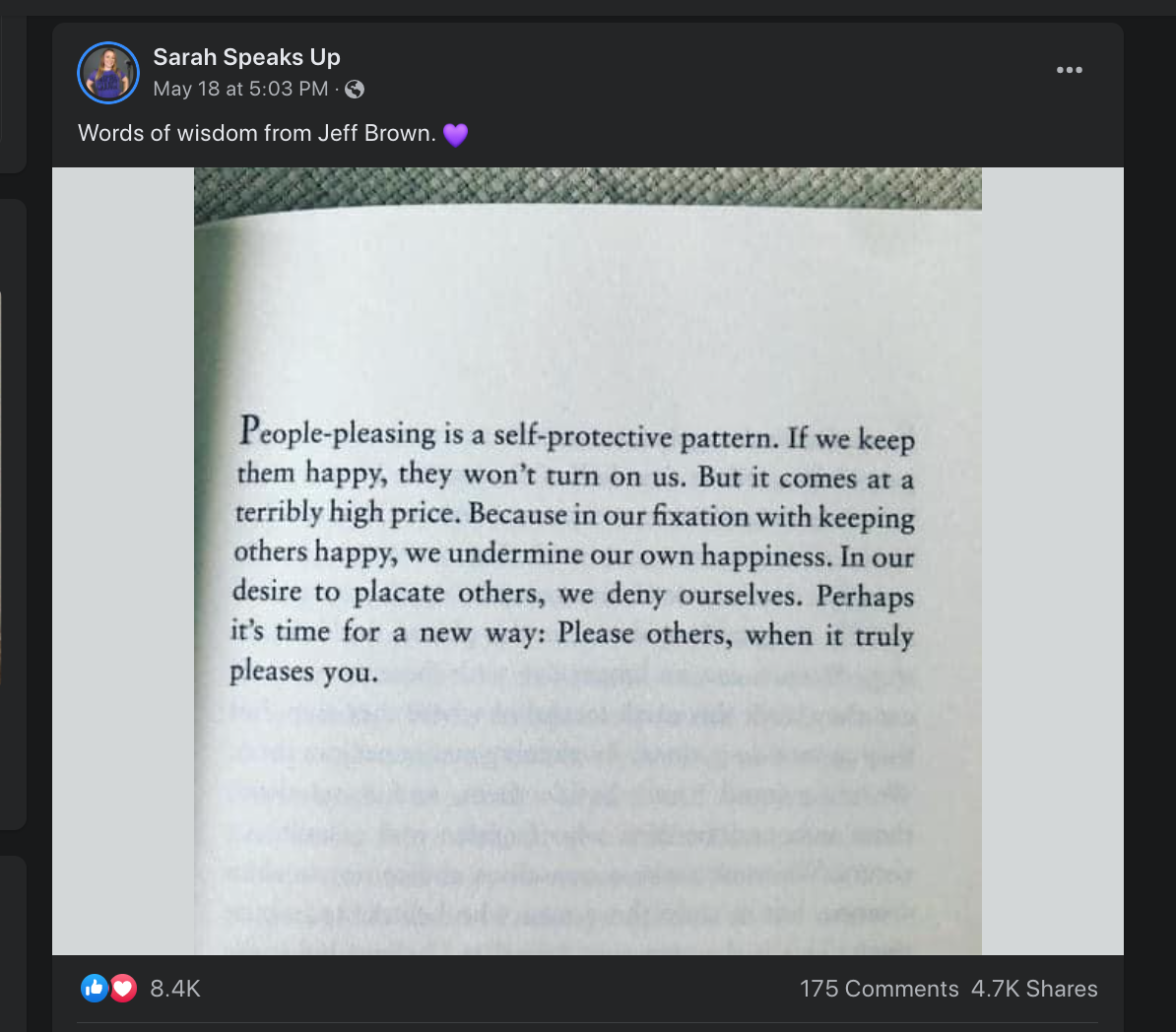
Task: Open the 8.4K reactions list
Action: click(x=174, y=989)
